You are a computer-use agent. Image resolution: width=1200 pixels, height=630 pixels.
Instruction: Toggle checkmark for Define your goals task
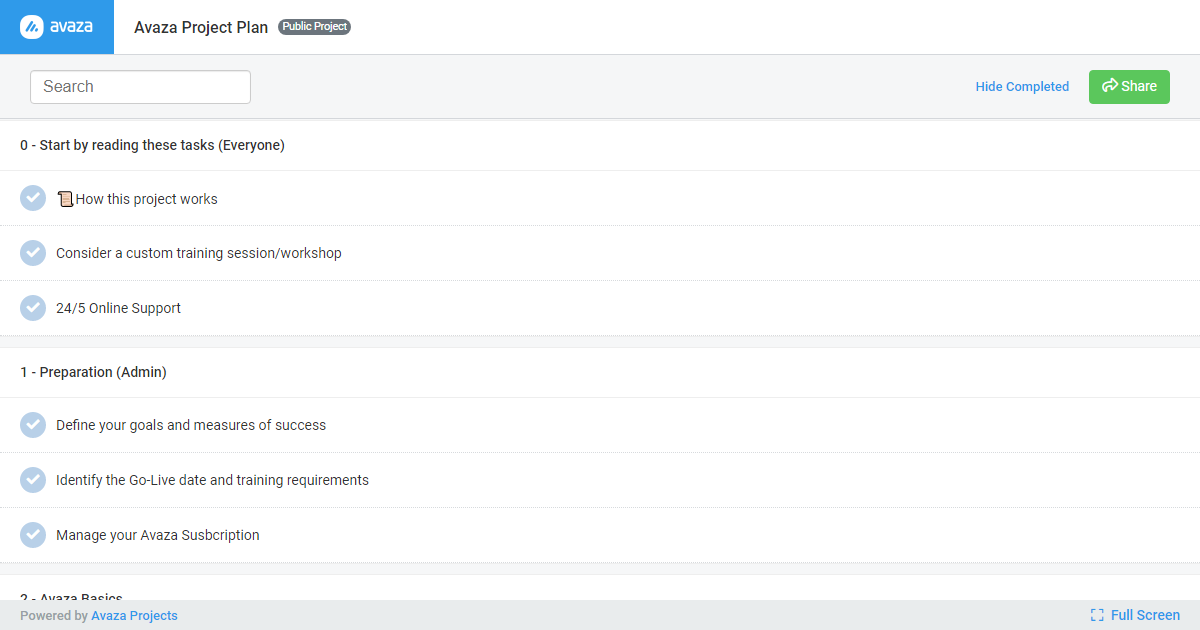pyautogui.click(x=33, y=425)
